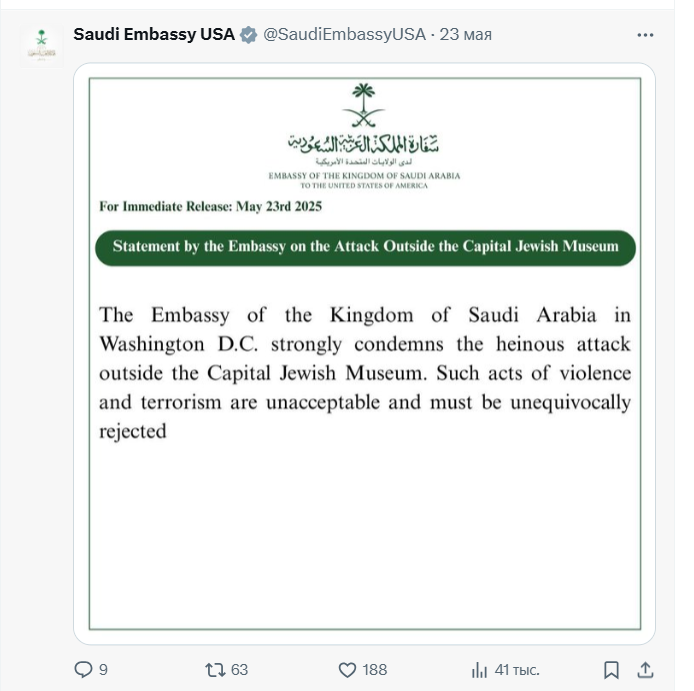Viewport: 694px width, 691px height.
Task: Click the like count 188
Action: [x=374, y=669]
